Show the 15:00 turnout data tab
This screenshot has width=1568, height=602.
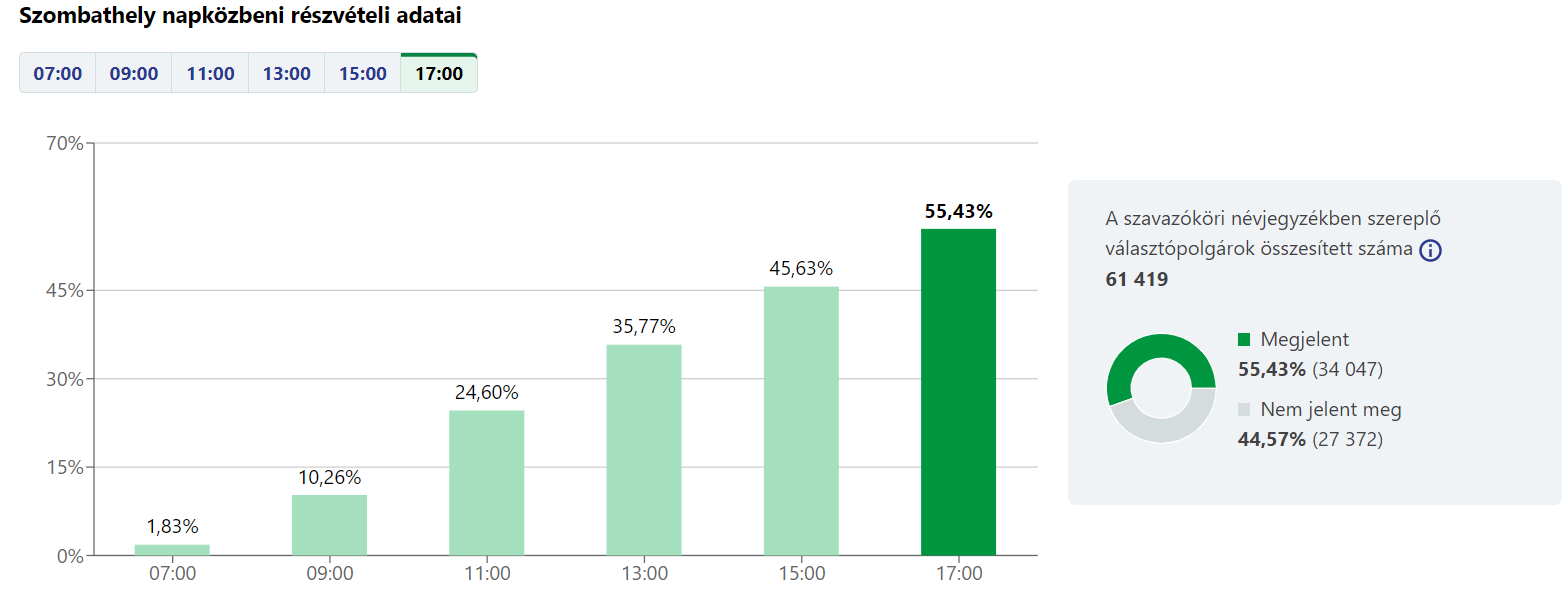[362, 74]
